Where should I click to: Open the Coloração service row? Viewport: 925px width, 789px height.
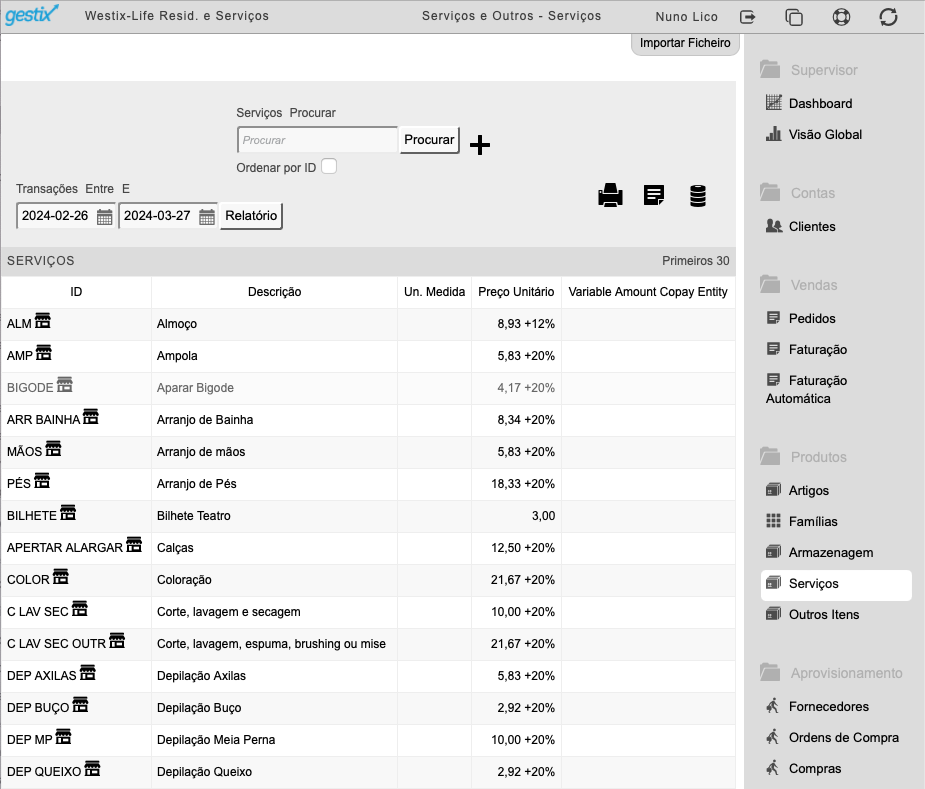[x=368, y=580]
